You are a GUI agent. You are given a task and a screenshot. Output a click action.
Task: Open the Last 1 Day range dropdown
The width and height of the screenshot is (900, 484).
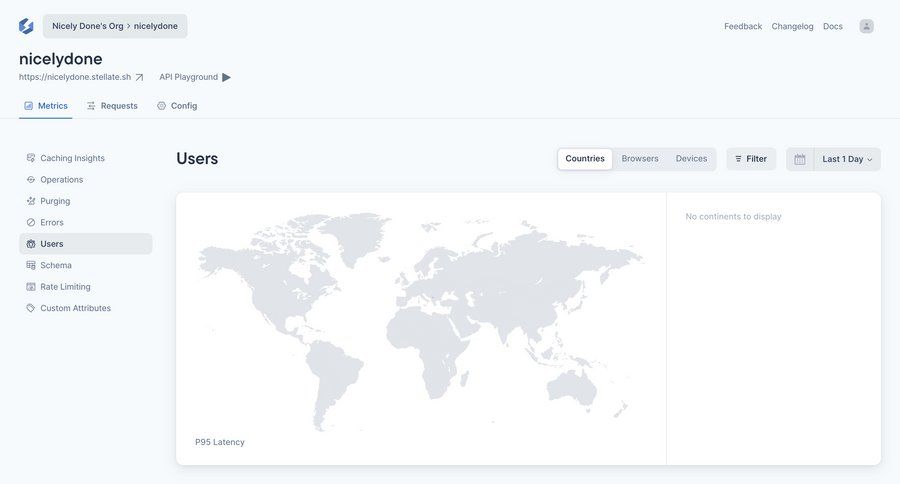click(847, 159)
